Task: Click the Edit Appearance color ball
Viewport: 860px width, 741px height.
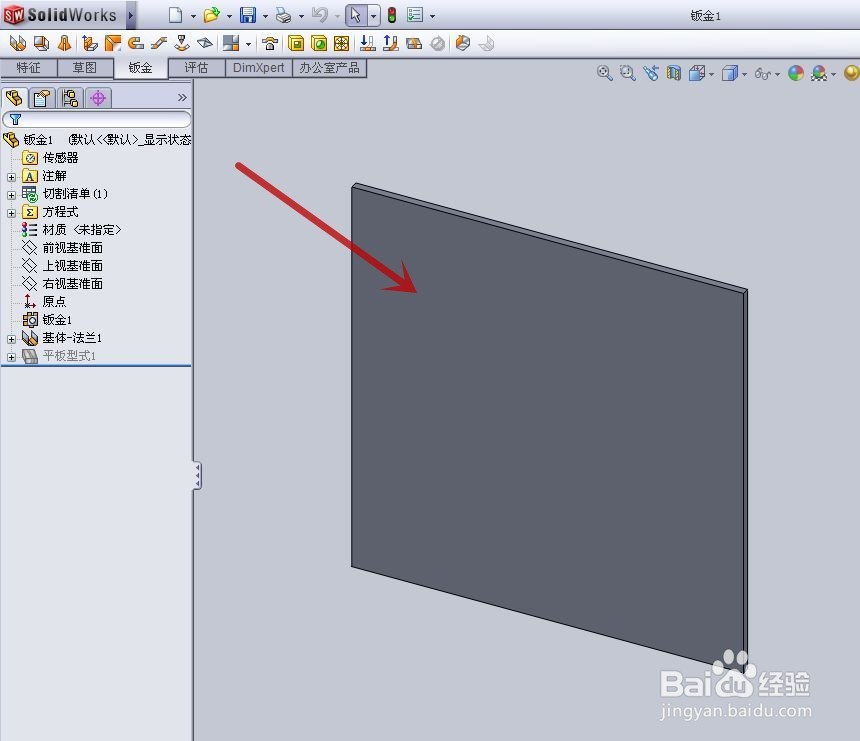Action: pos(796,73)
